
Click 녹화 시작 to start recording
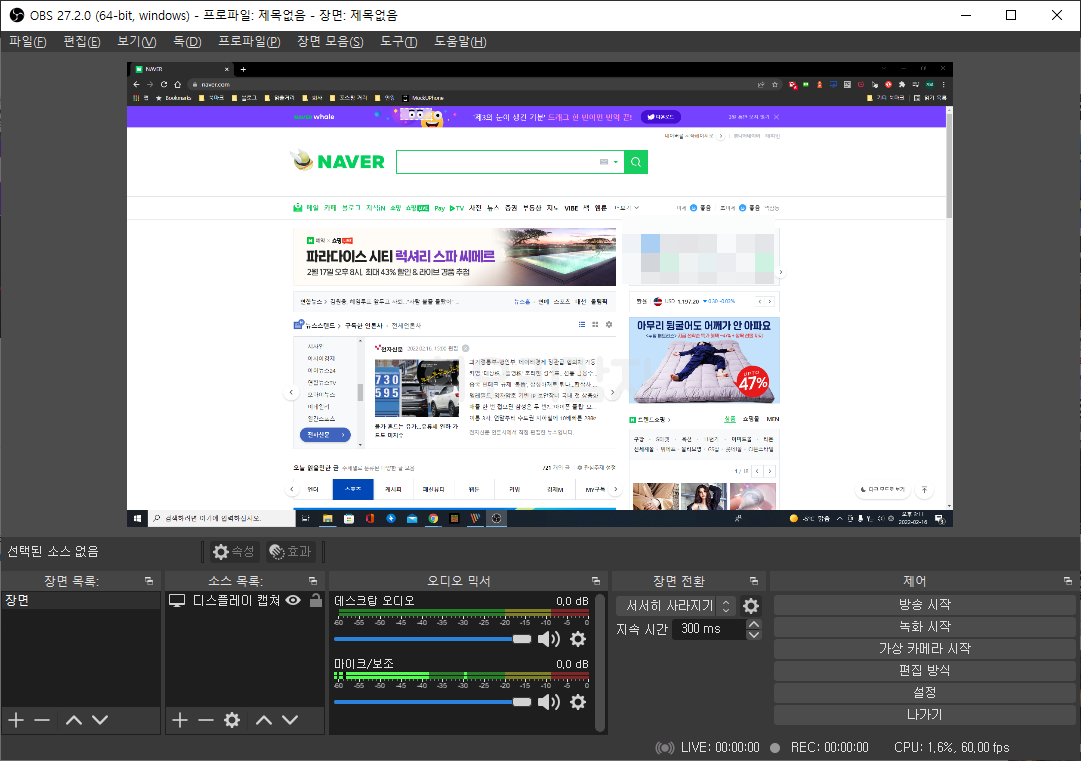pos(925,627)
